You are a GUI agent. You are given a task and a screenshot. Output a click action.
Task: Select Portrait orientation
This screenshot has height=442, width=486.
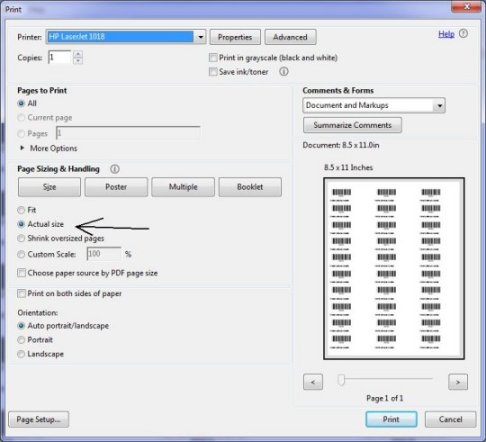pos(21,340)
